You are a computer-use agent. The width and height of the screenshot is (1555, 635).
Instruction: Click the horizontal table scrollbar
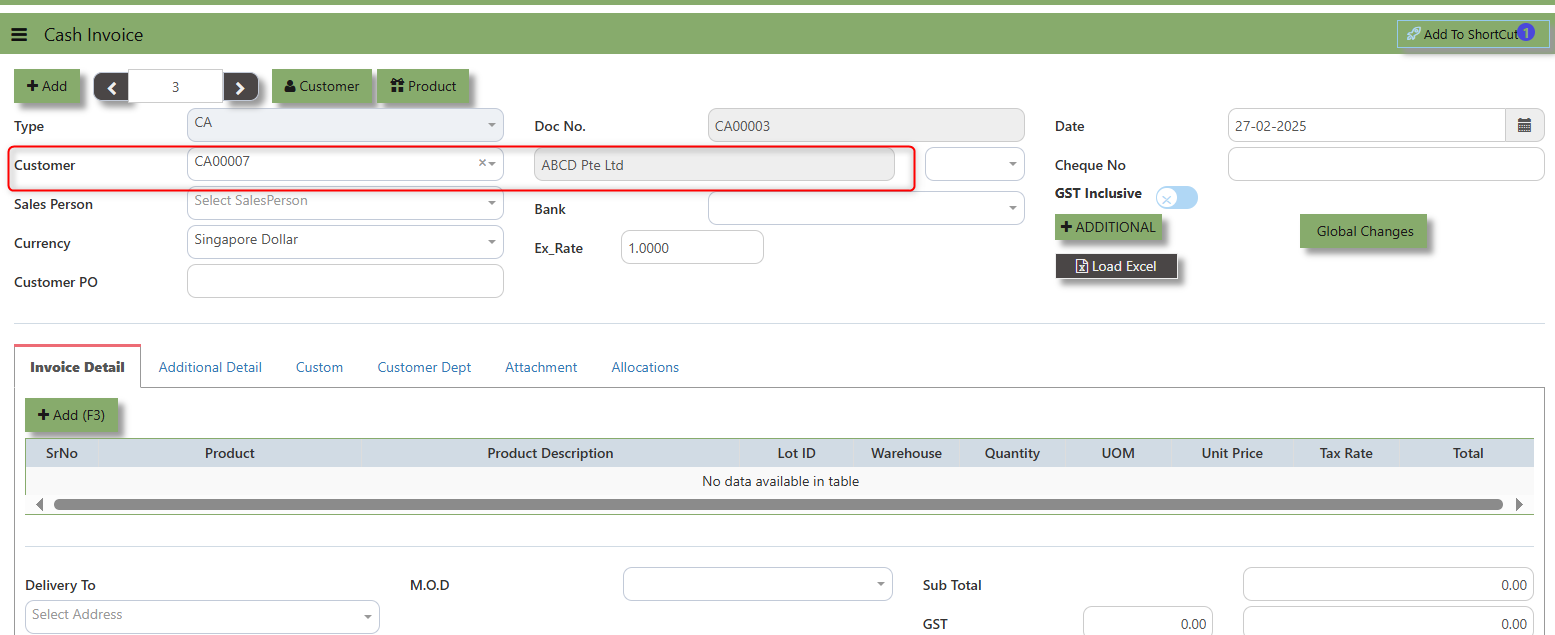(x=778, y=505)
